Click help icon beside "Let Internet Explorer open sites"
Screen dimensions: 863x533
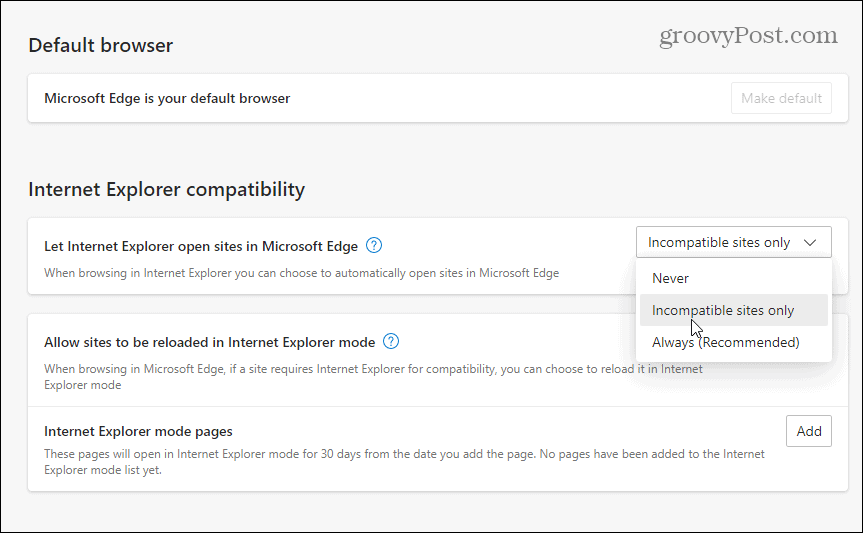coord(374,245)
